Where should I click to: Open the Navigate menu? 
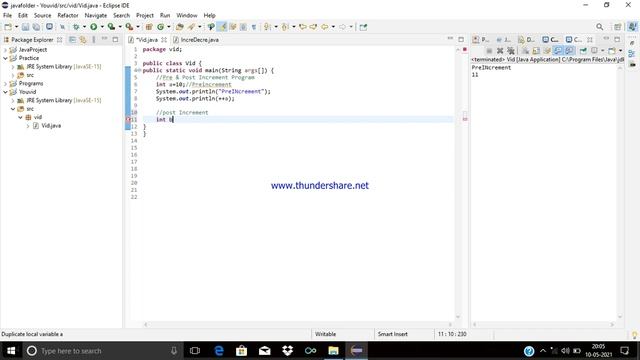(x=96, y=15)
